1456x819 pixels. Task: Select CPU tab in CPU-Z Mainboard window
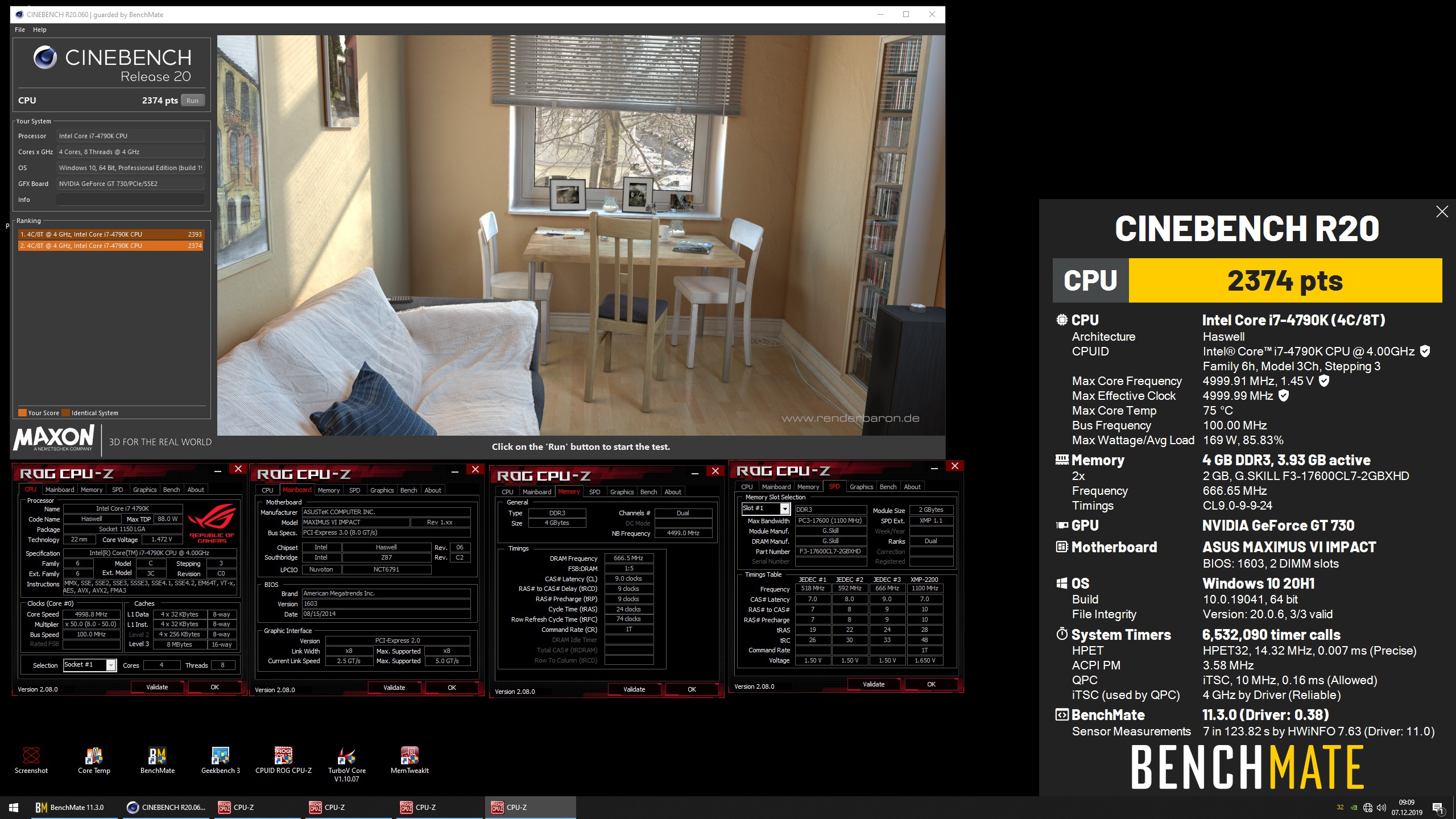point(267,490)
